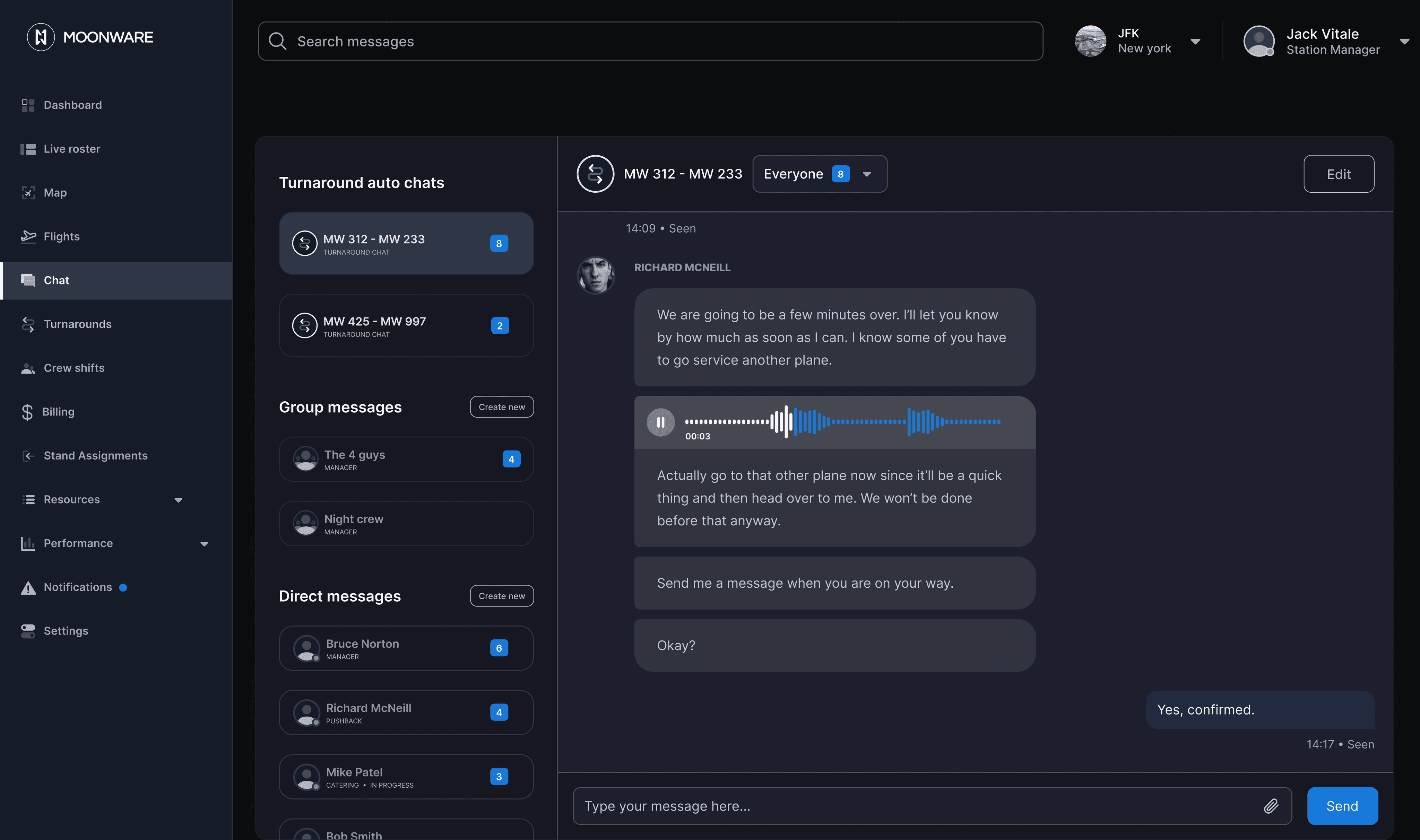Screen dimensions: 1420x840
Task: Pause the voice message playback
Action: click(660, 422)
